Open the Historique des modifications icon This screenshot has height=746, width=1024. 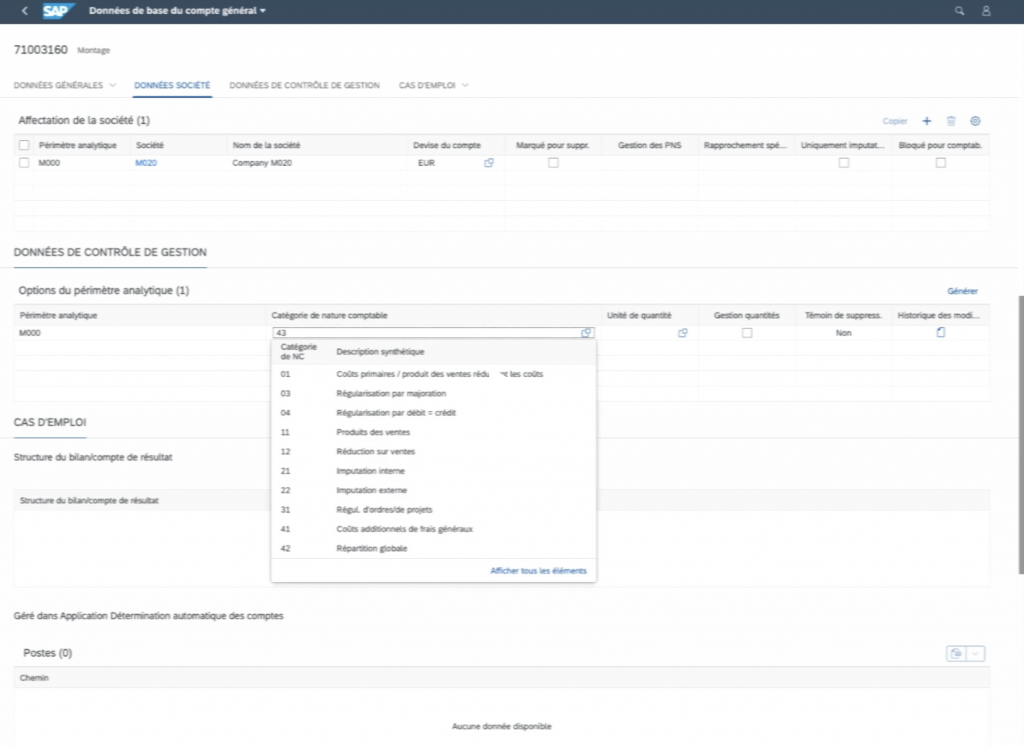tap(940, 333)
